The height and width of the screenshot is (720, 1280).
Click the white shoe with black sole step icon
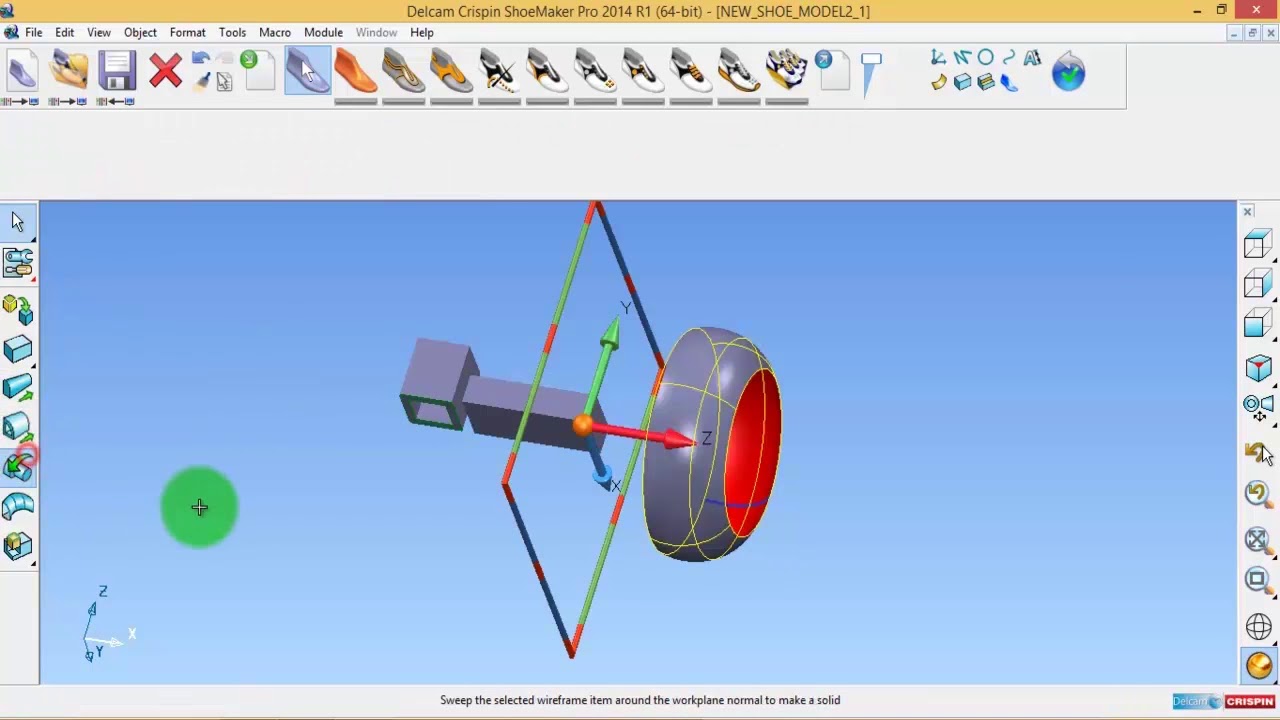pyautogui.click(x=547, y=72)
